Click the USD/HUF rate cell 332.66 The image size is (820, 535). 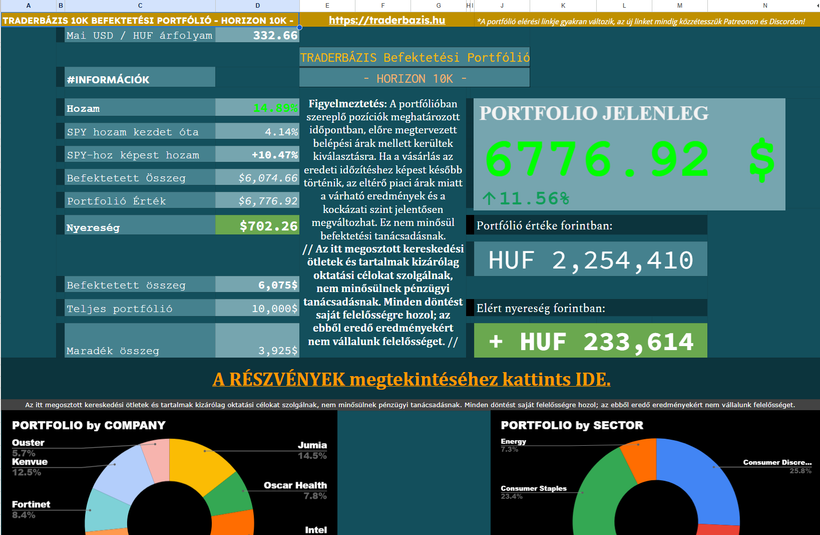[x=257, y=35]
